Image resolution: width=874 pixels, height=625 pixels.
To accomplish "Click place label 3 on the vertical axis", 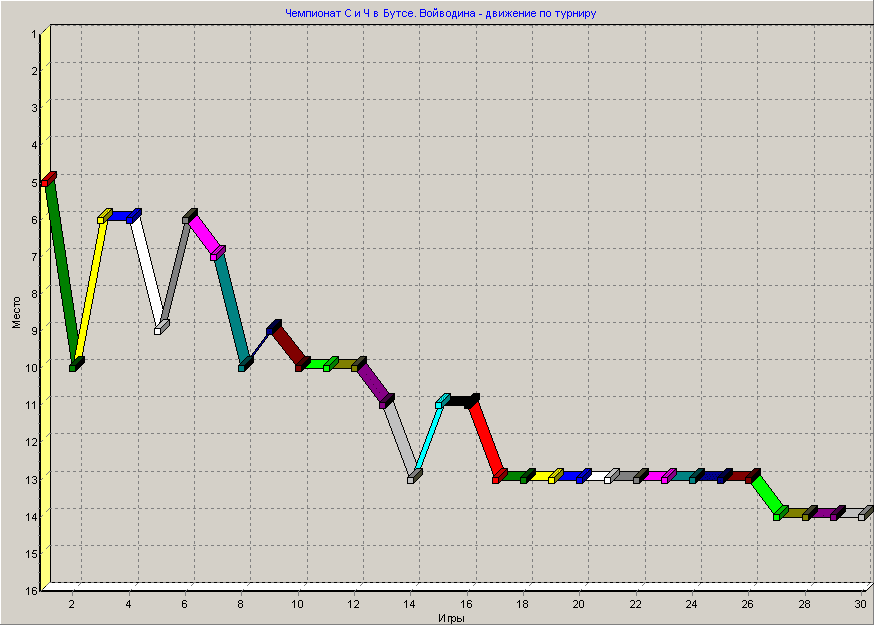I will [x=35, y=108].
